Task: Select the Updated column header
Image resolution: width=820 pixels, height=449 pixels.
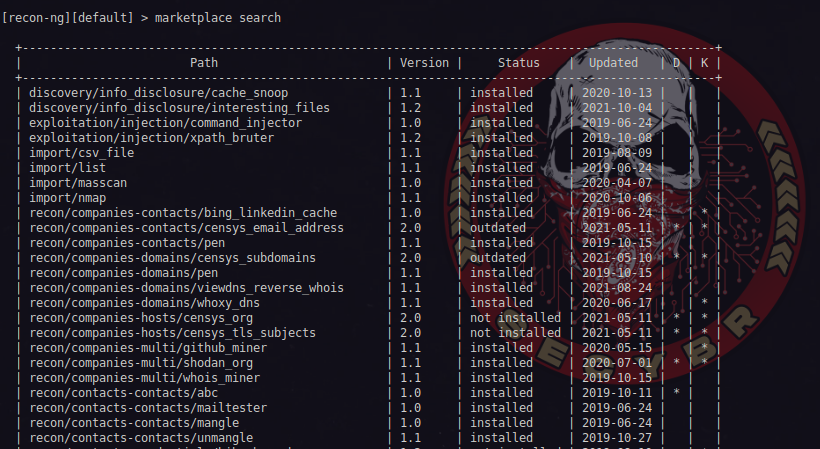Action: (x=613, y=62)
